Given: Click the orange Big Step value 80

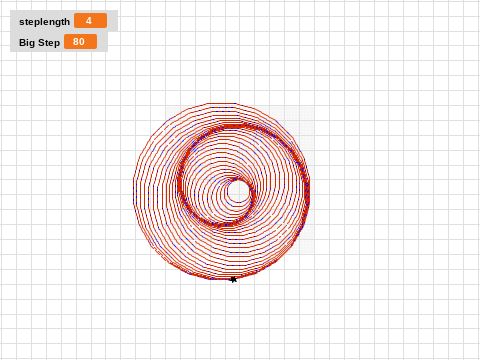Looking at the screenshot, I should click(x=79, y=42).
